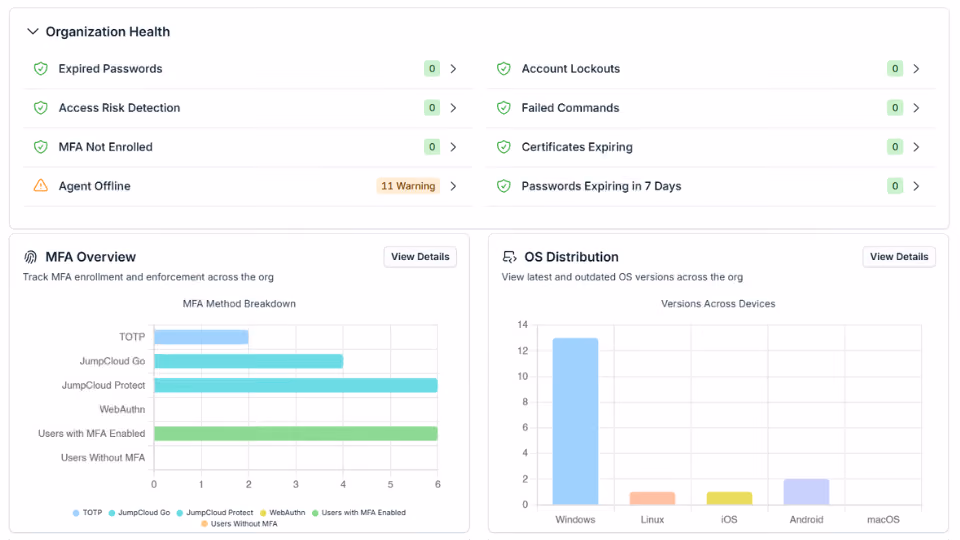960x540 pixels.
Task: Click the Access Risk Detection label
Action: 119,108
